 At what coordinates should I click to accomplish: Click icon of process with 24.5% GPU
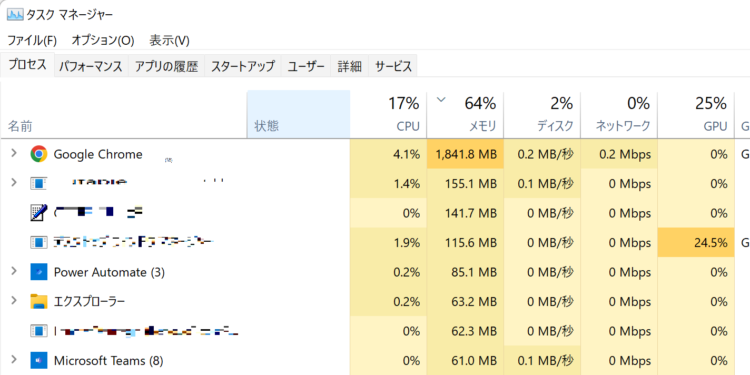(x=39, y=243)
